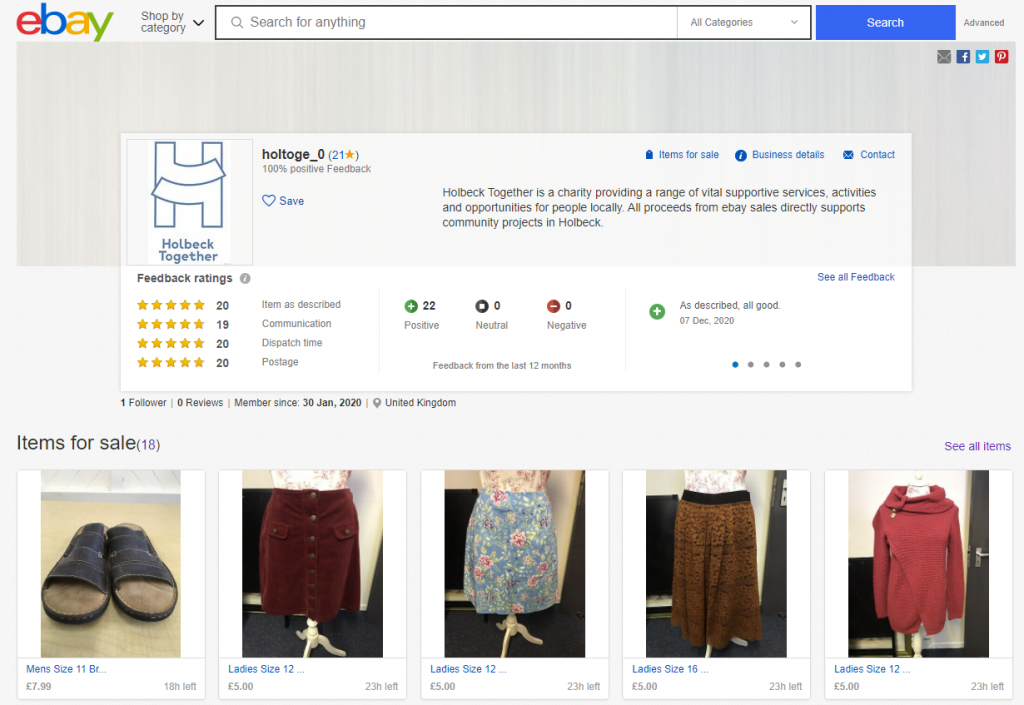Viewport: 1024px width, 705px height.
Task: Click the '100% positive Feedback' text
Action: pyautogui.click(x=316, y=169)
